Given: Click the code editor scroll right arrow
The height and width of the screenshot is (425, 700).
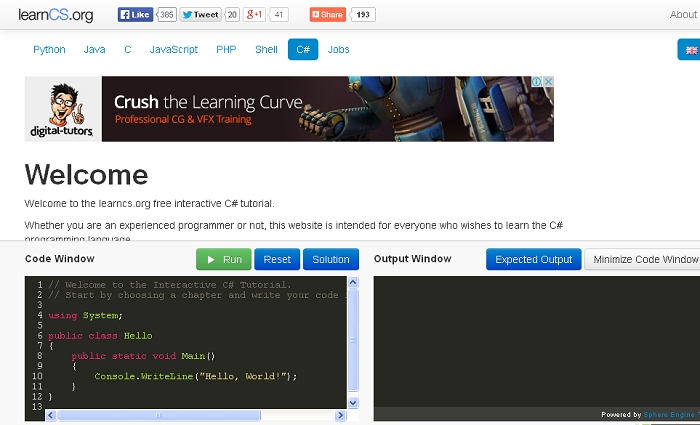Looking at the screenshot, I should point(341,415).
